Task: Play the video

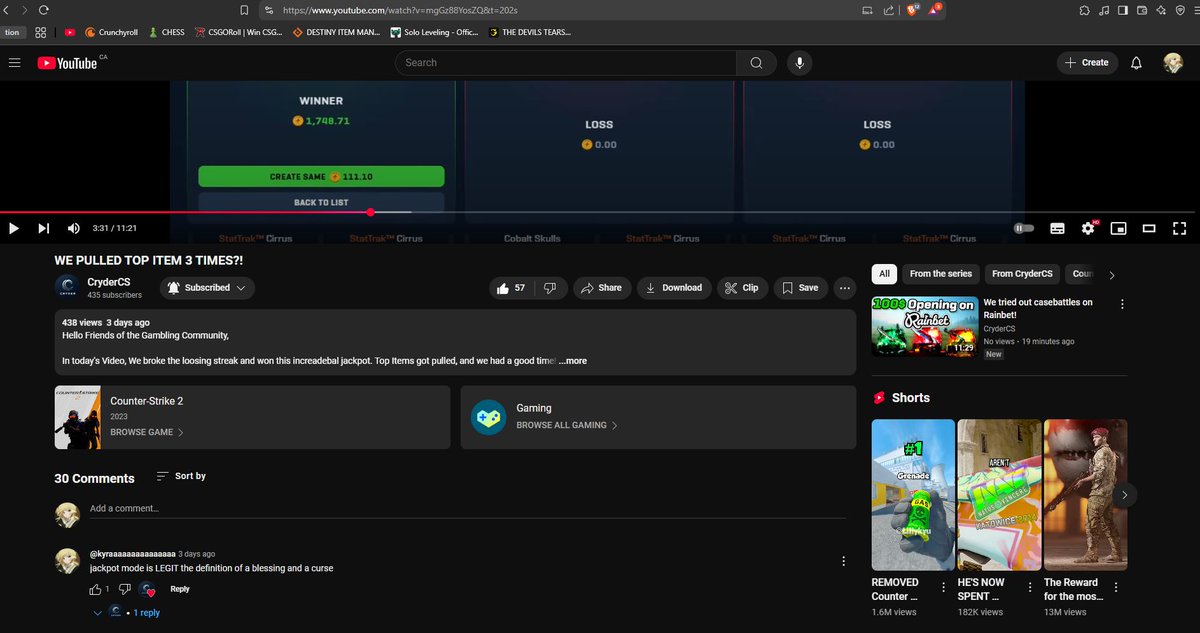Action: pos(14,228)
